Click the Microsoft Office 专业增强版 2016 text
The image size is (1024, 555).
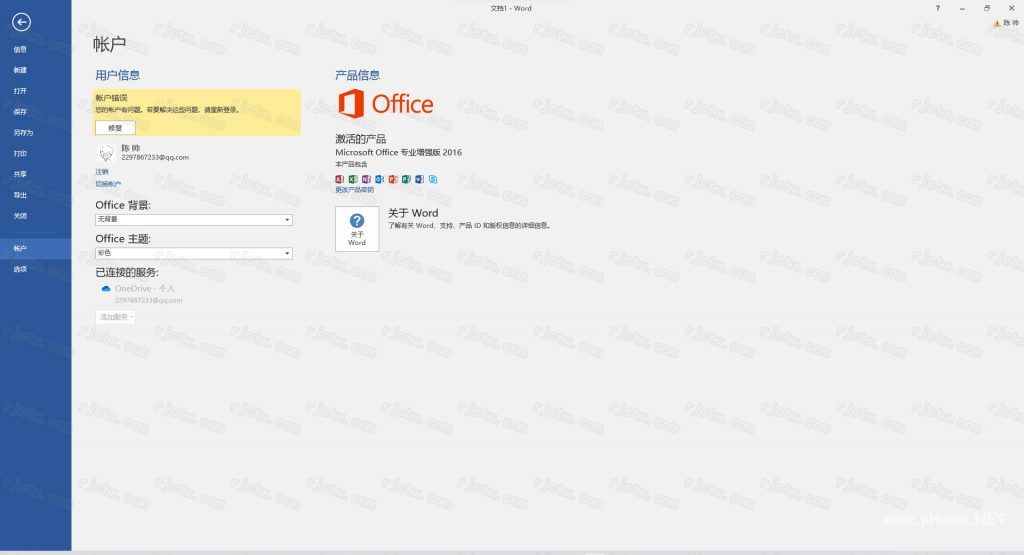click(x=398, y=152)
